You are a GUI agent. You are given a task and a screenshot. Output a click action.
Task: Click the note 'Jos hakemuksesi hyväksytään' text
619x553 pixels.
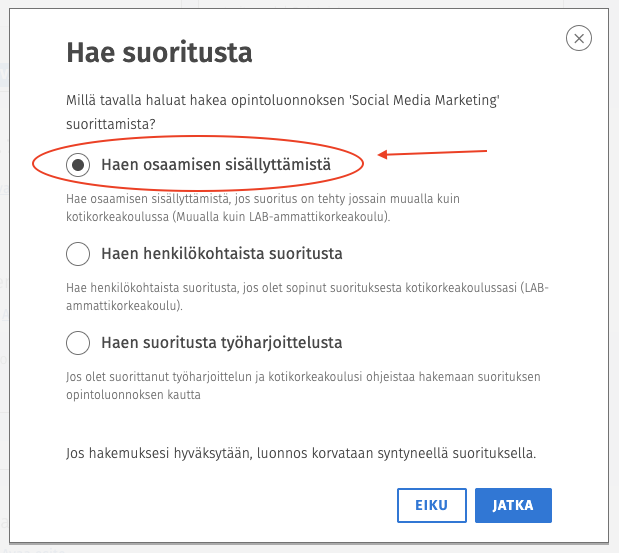pos(301,453)
